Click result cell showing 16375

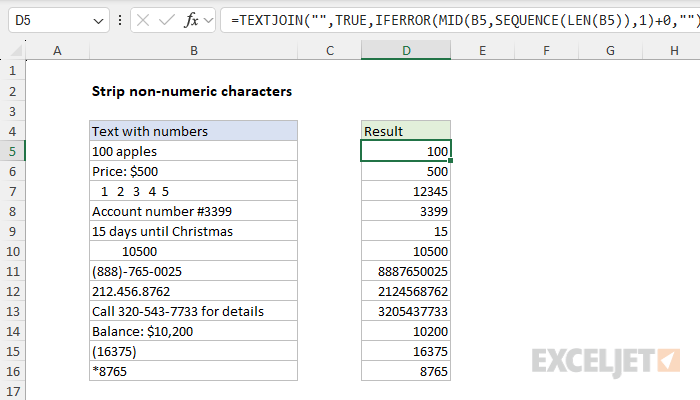click(406, 351)
